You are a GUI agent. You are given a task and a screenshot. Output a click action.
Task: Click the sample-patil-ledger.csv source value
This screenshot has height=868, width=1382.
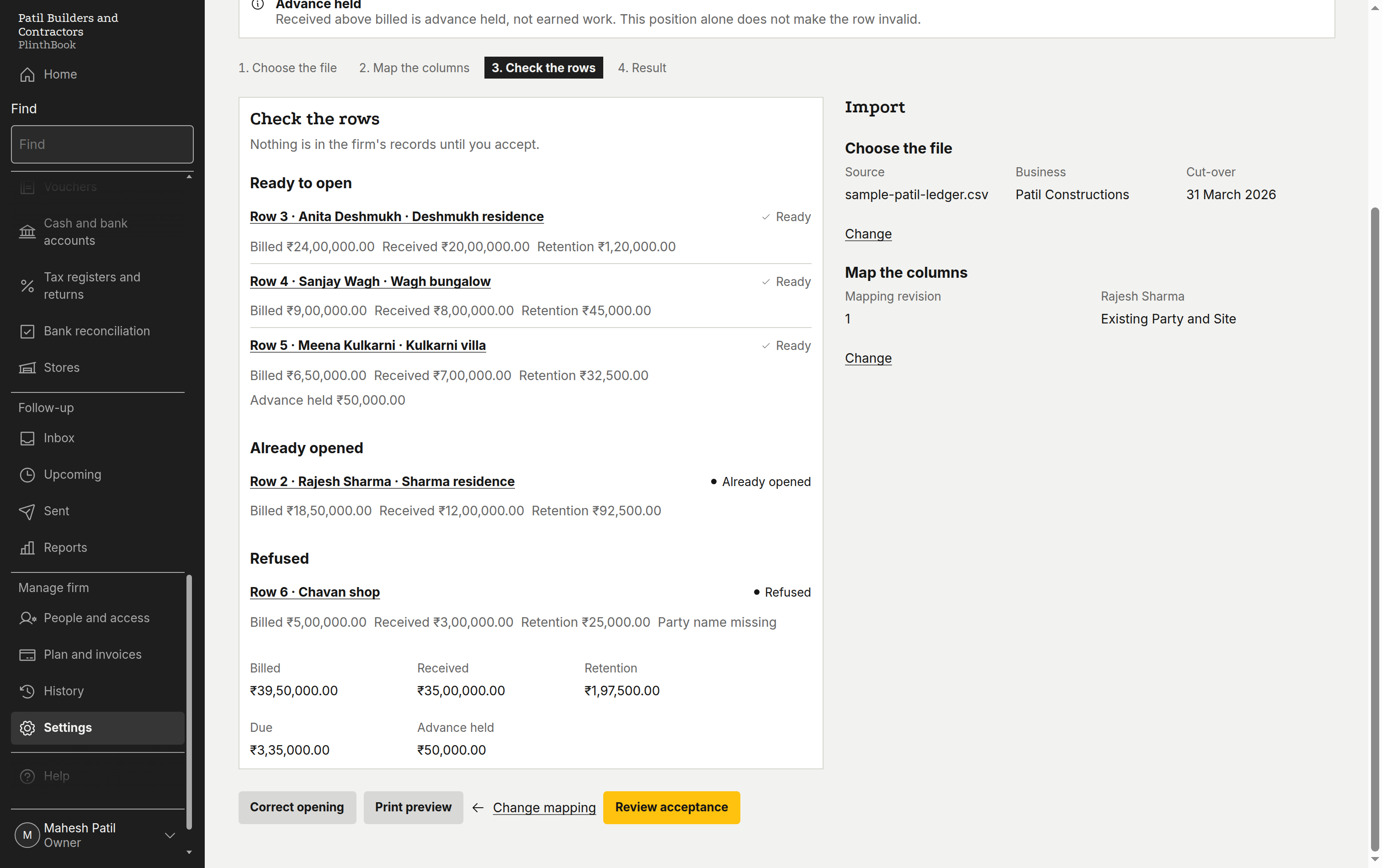pos(917,195)
